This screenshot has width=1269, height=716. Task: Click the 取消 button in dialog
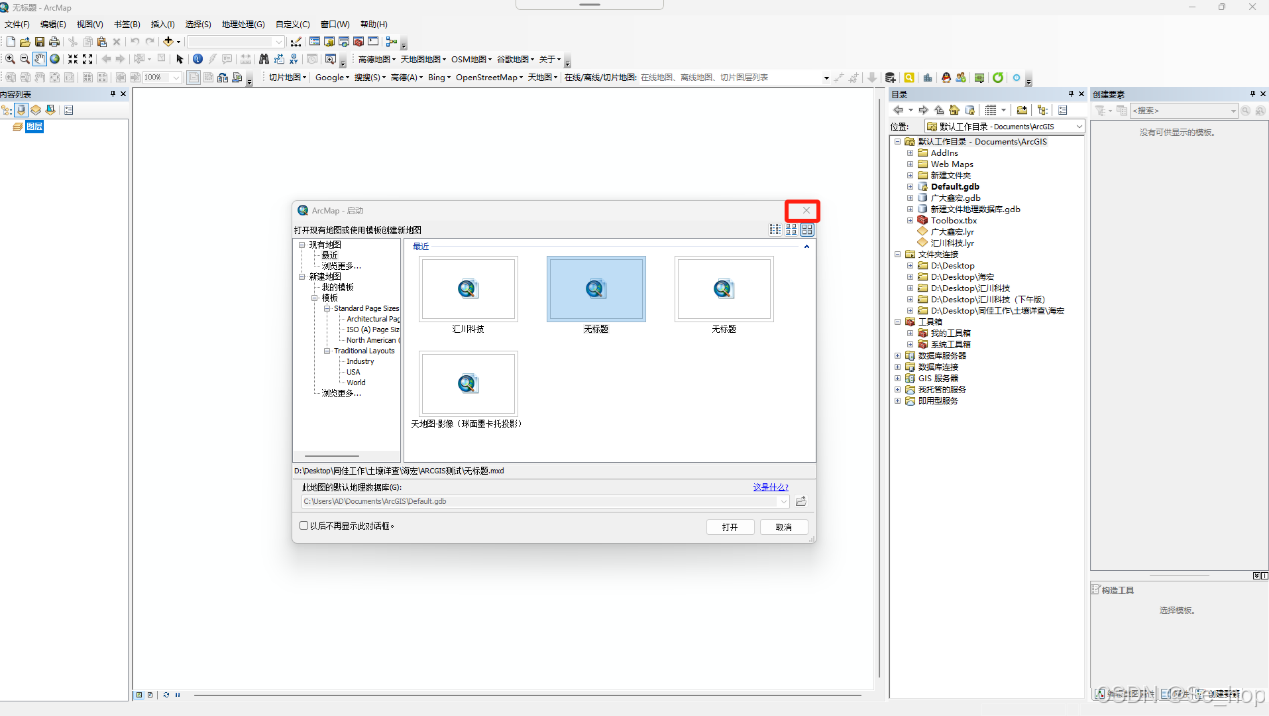tap(783, 527)
